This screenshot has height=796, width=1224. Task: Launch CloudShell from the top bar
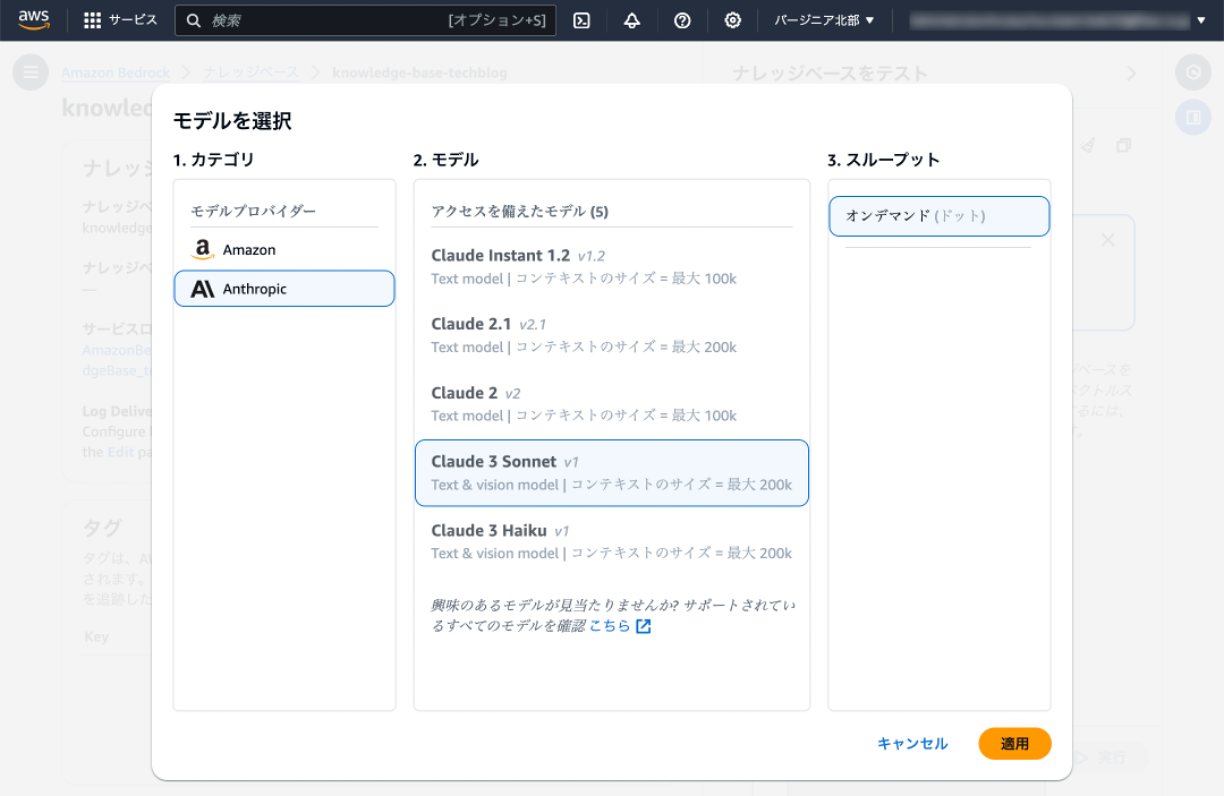coord(581,20)
